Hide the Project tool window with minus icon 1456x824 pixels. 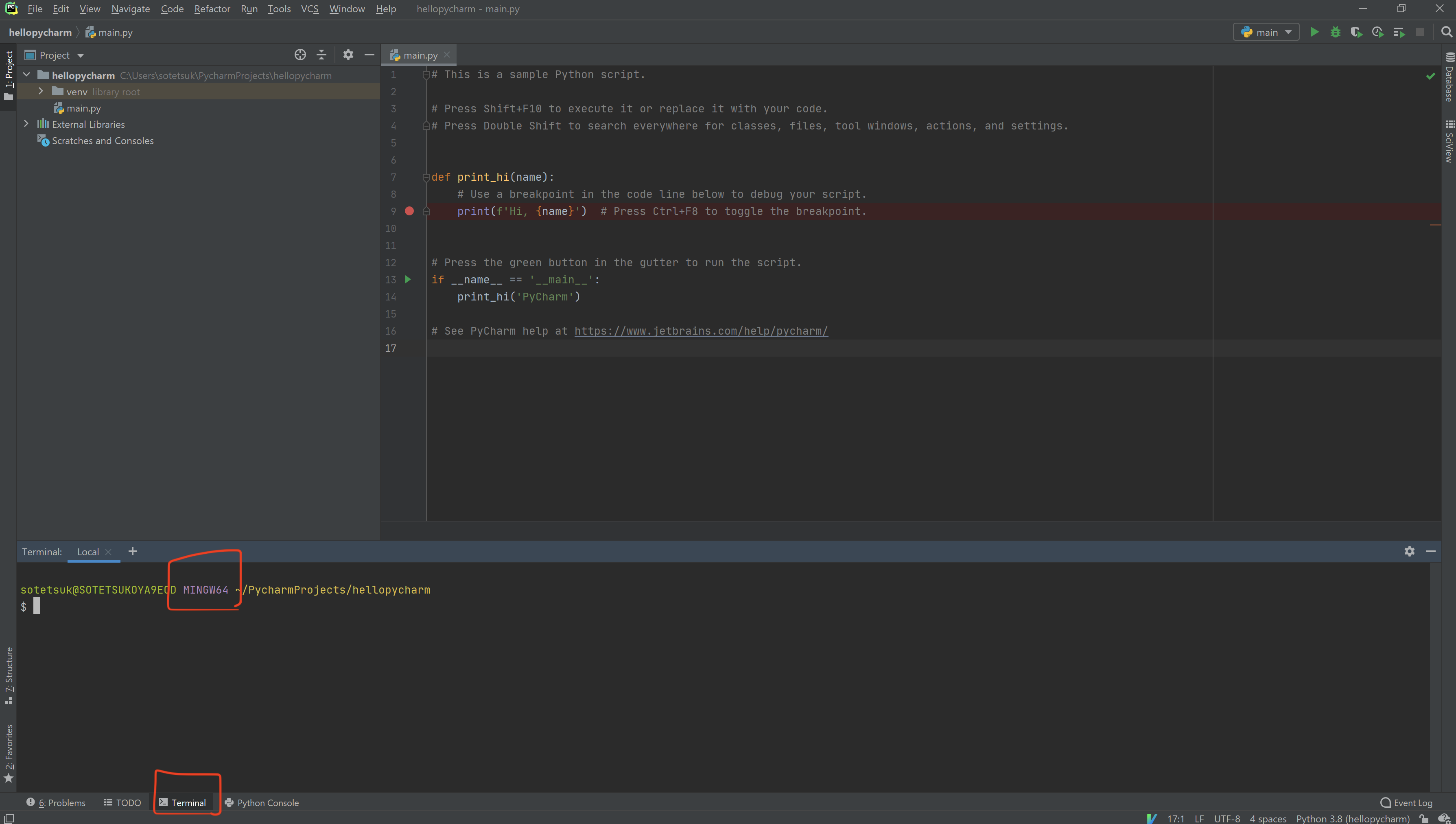tap(369, 55)
